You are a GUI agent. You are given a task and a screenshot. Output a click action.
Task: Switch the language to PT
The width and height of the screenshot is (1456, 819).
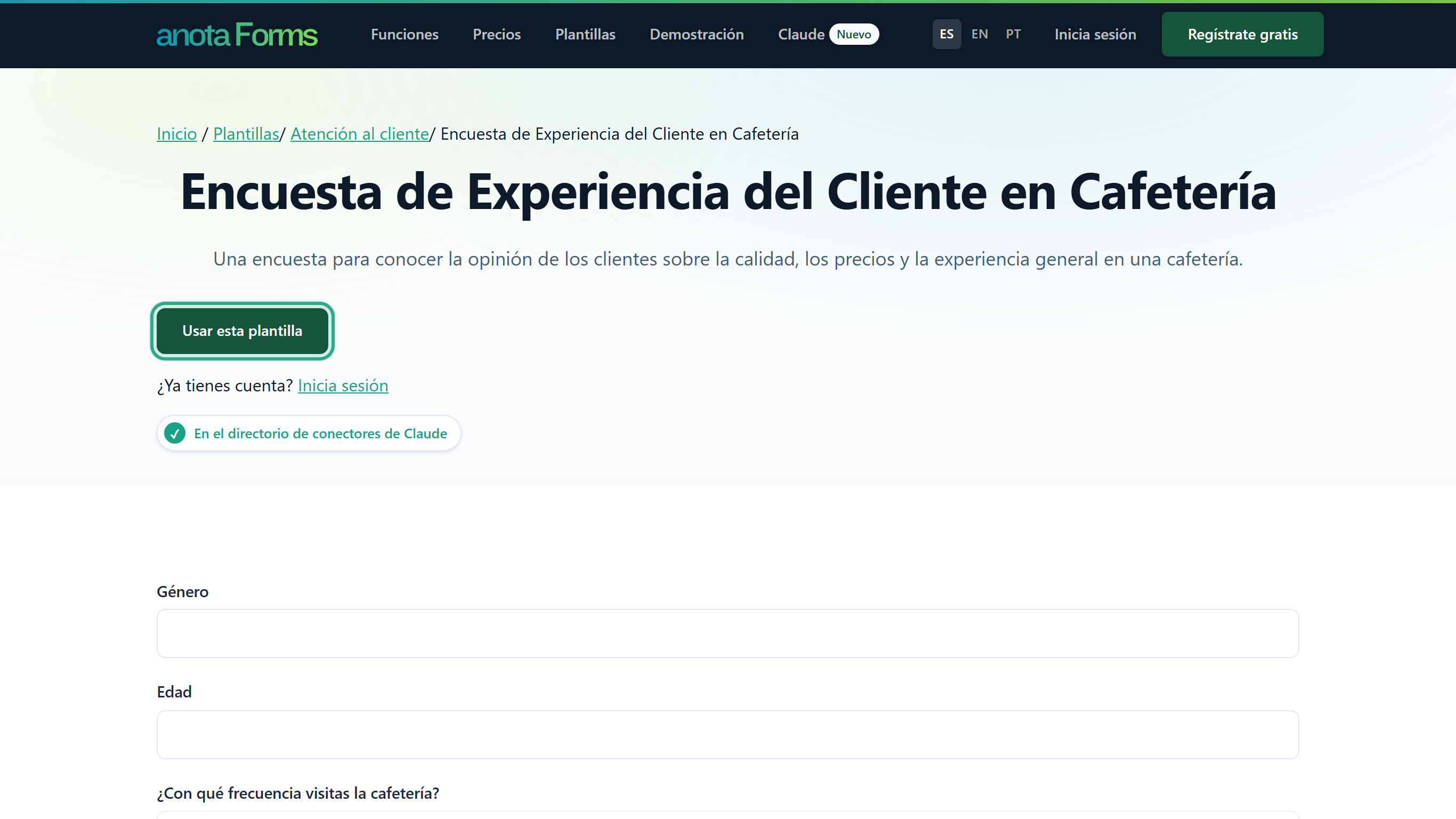coord(1013,34)
